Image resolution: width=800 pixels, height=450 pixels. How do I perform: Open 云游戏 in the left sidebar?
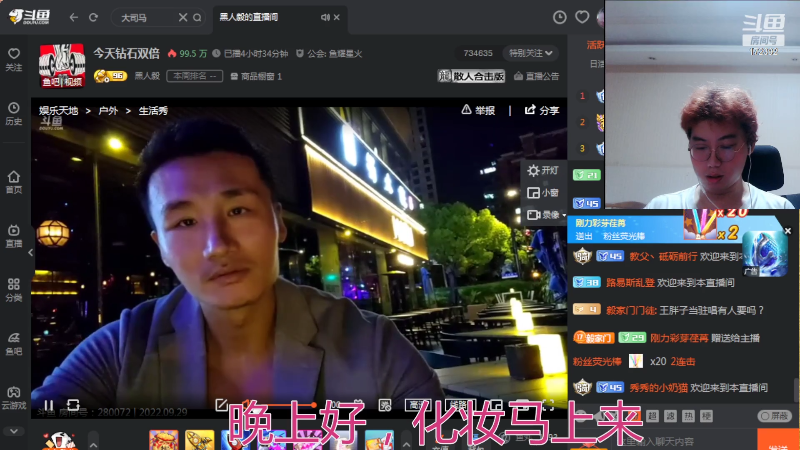(14, 398)
